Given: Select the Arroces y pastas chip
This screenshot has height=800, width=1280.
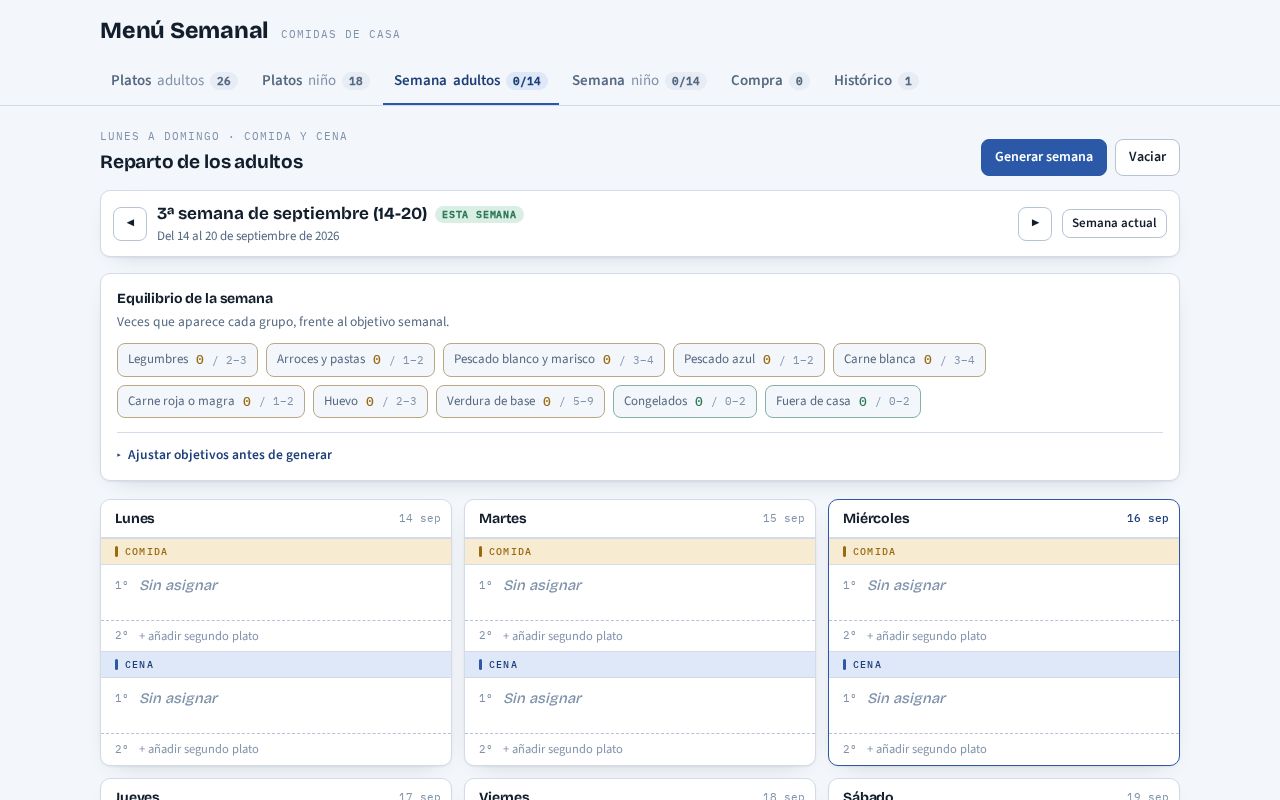Looking at the screenshot, I should [x=350, y=360].
